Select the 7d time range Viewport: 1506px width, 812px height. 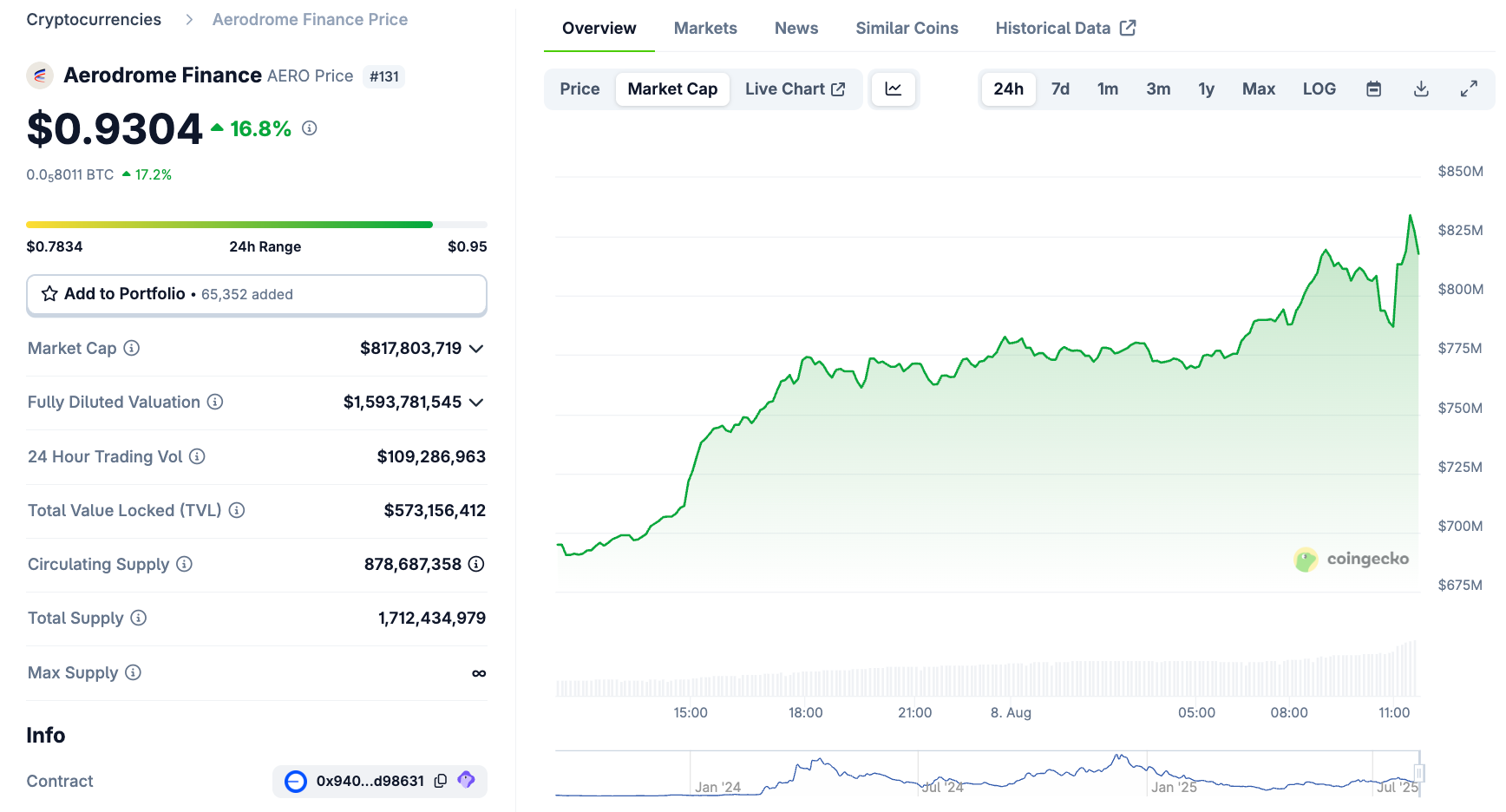[1060, 88]
